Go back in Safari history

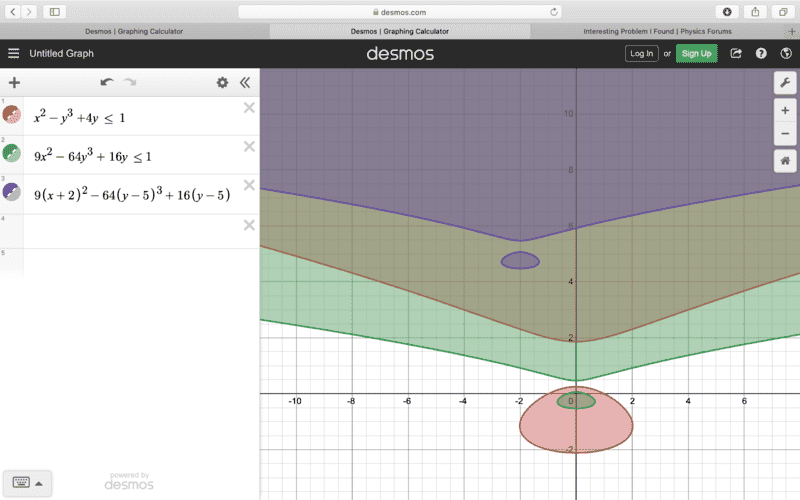tap(13, 12)
